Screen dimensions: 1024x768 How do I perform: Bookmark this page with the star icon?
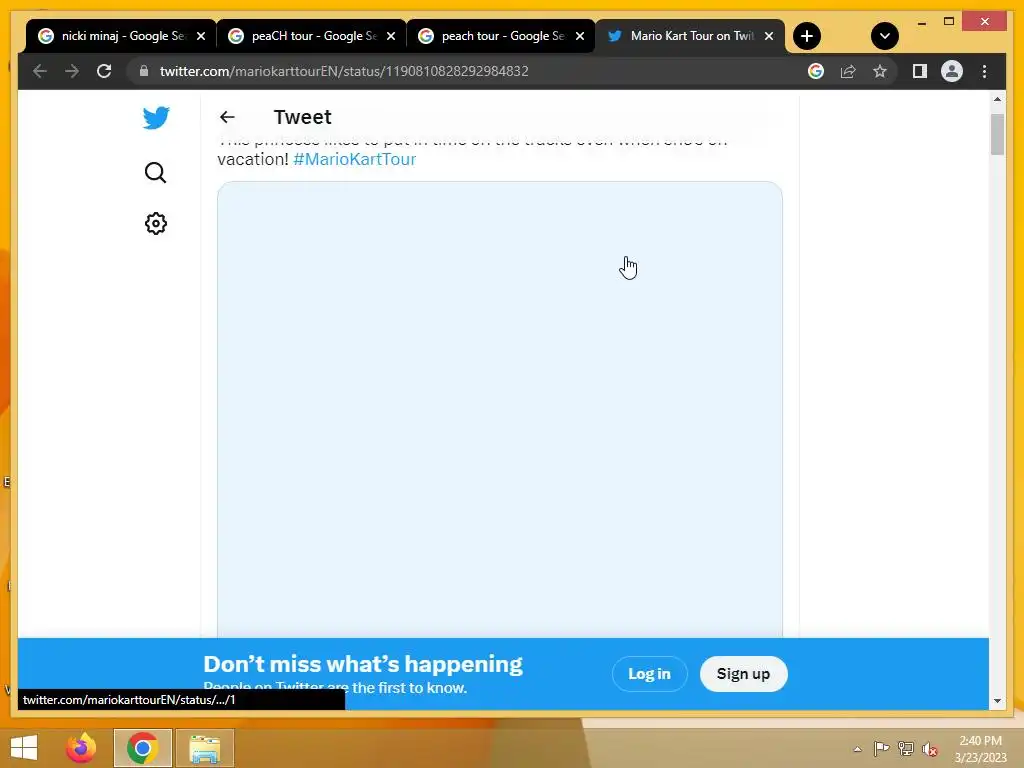pyautogui.click(x=880, y=71)
